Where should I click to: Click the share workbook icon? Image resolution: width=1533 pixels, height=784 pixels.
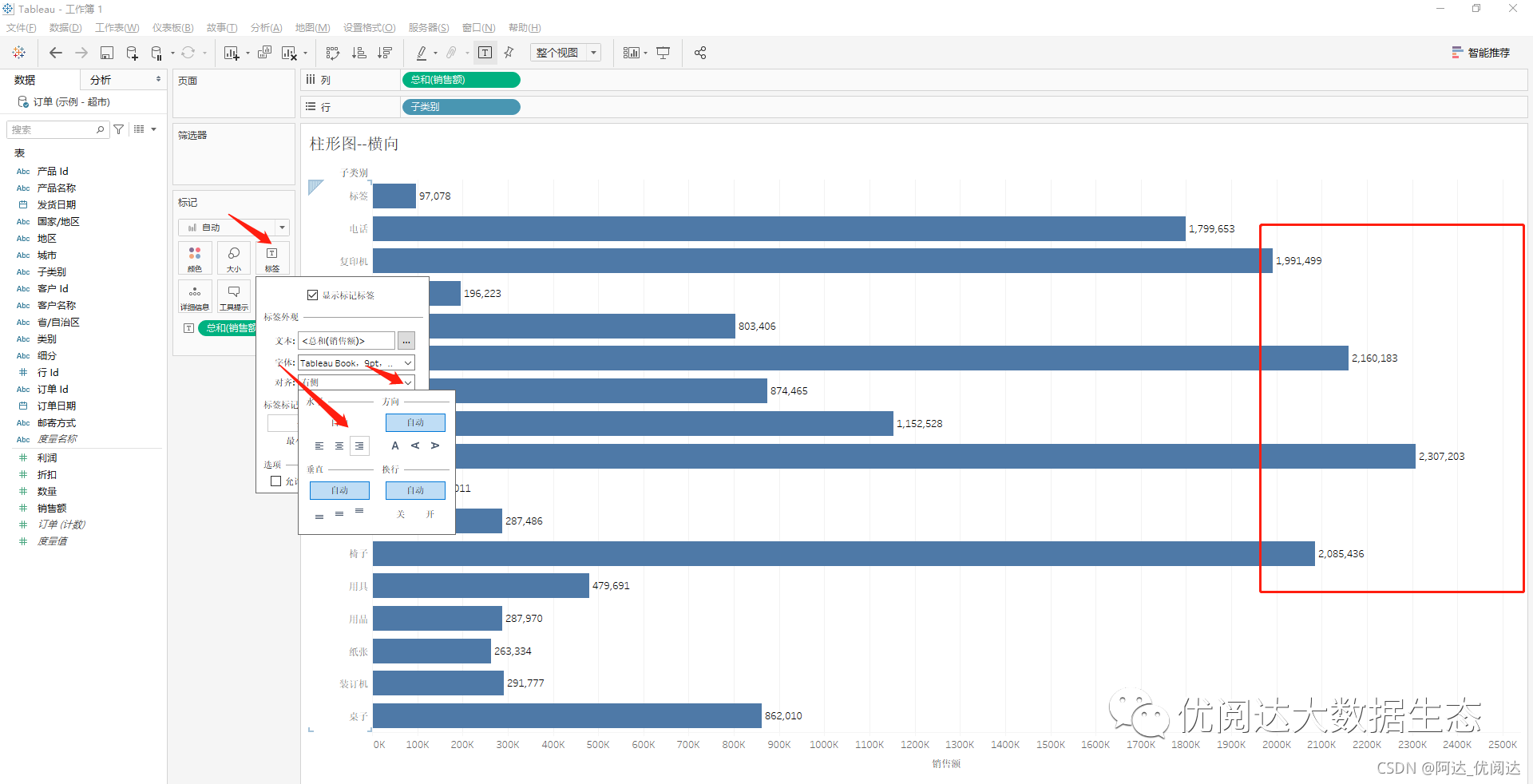(x=700, y=53)
